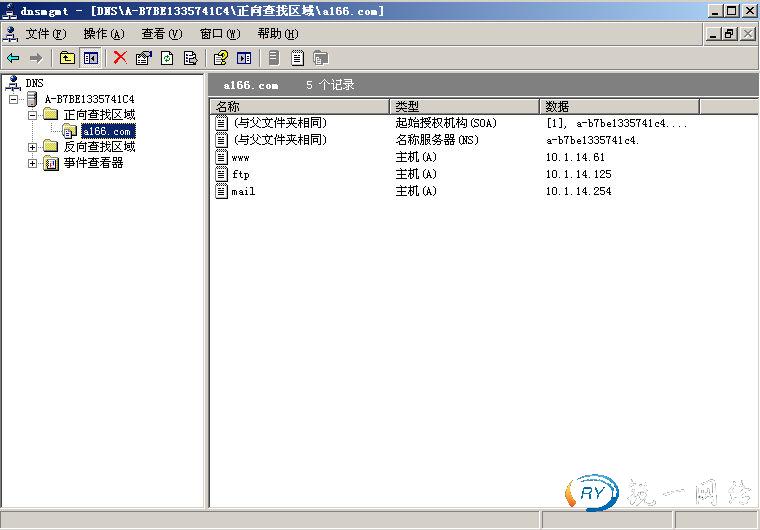The width and height of the screenshot is (760, 530).
Task: Open Help via the question mark icon
Action: 221,58
